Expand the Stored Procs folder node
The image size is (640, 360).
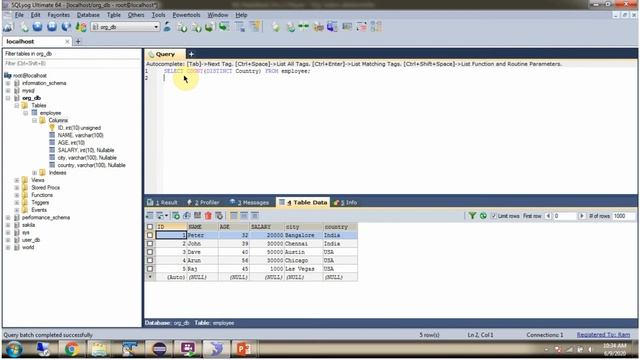click(x=17, y=188)
